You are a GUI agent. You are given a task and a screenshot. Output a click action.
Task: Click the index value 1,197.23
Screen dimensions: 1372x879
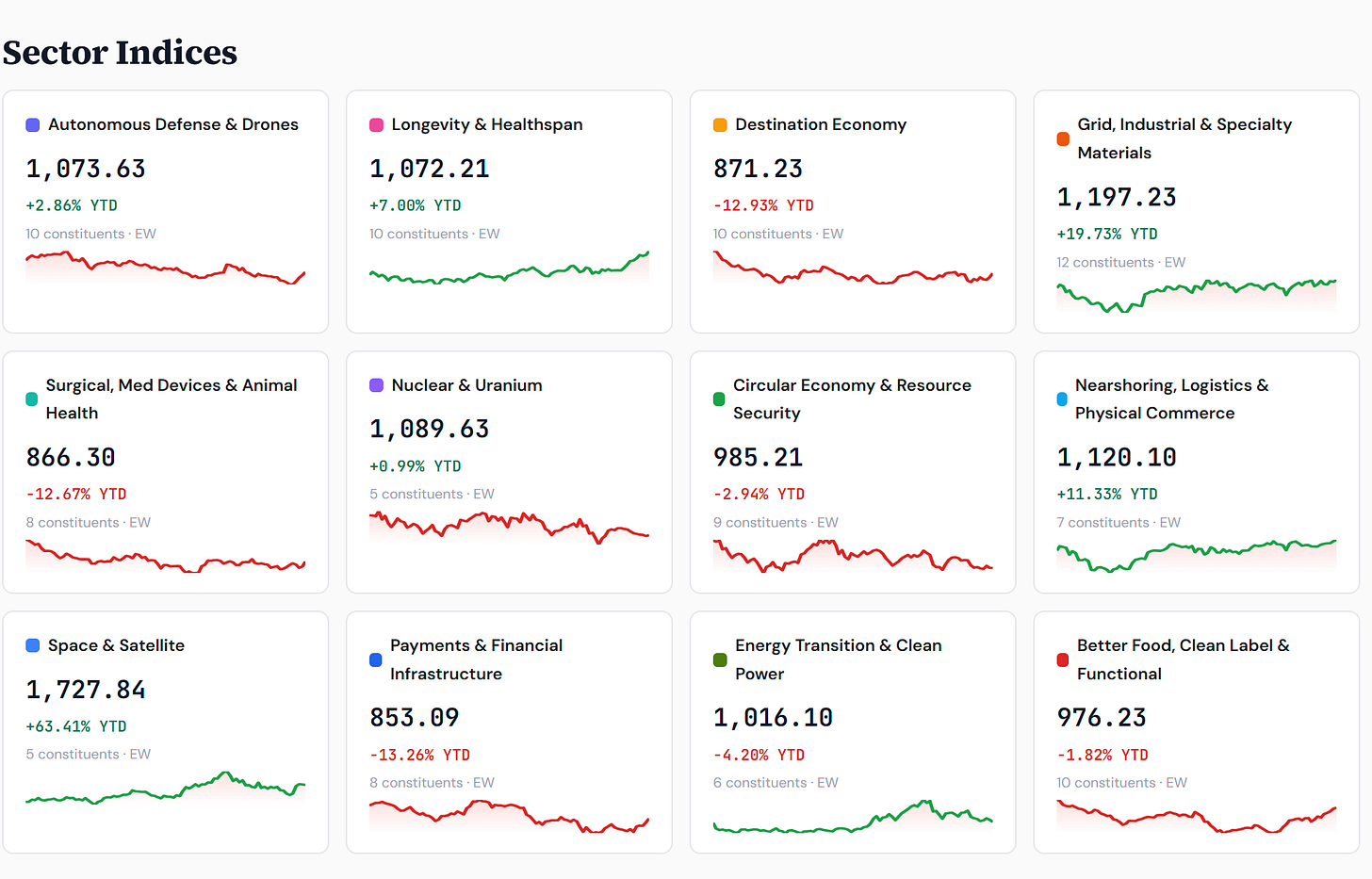pos(1117,198)
